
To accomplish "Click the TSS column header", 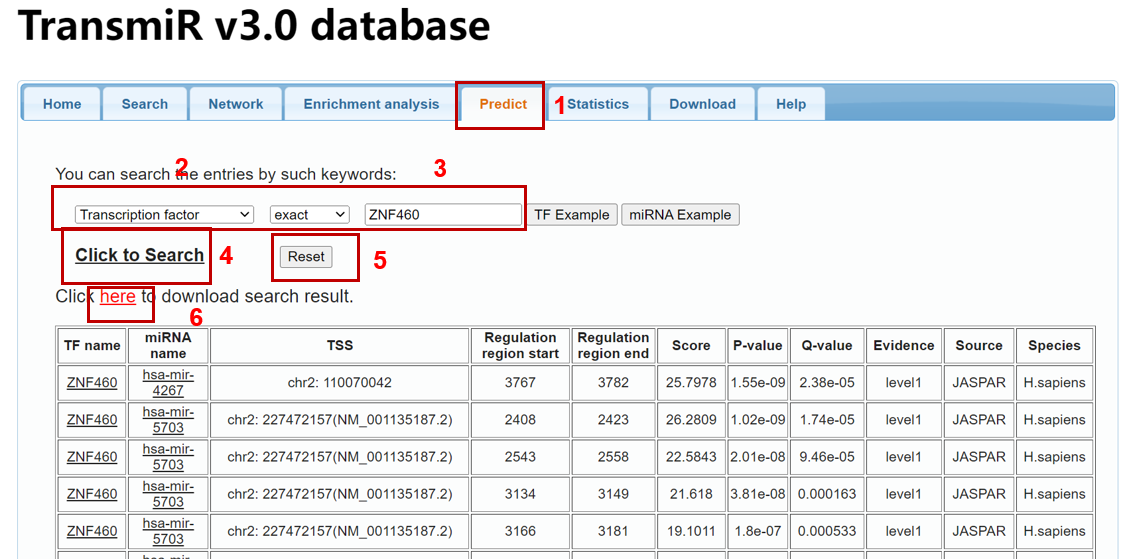I will click(339, 345).
